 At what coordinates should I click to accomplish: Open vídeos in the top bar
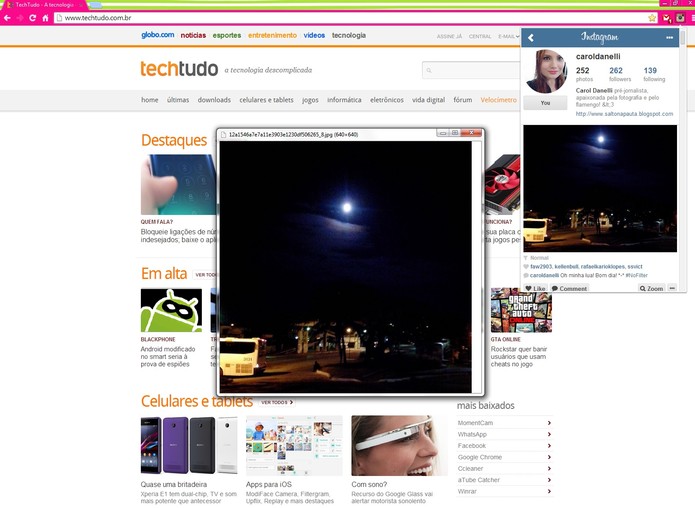(x=314, y=35)
